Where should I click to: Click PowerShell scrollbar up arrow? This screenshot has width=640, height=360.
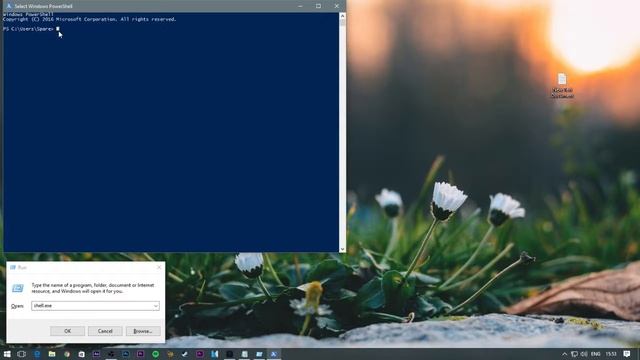[342, 16]
